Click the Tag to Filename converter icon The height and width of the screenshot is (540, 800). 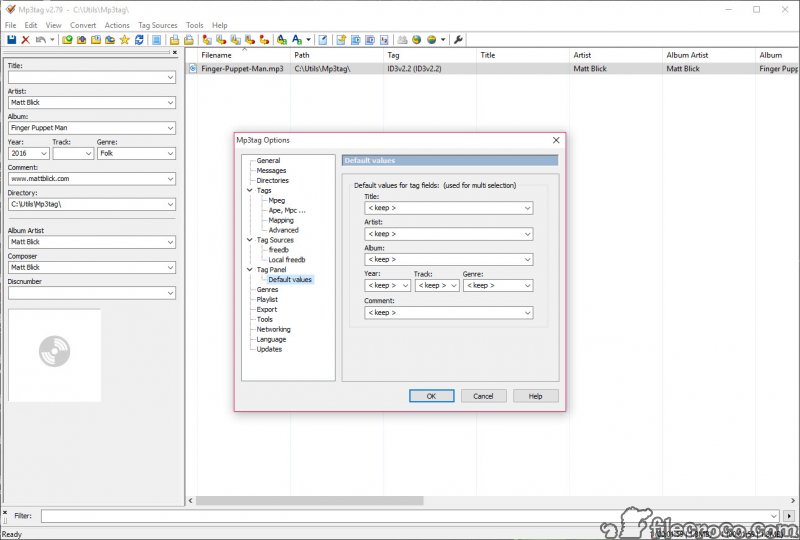[x=207, y=40]
